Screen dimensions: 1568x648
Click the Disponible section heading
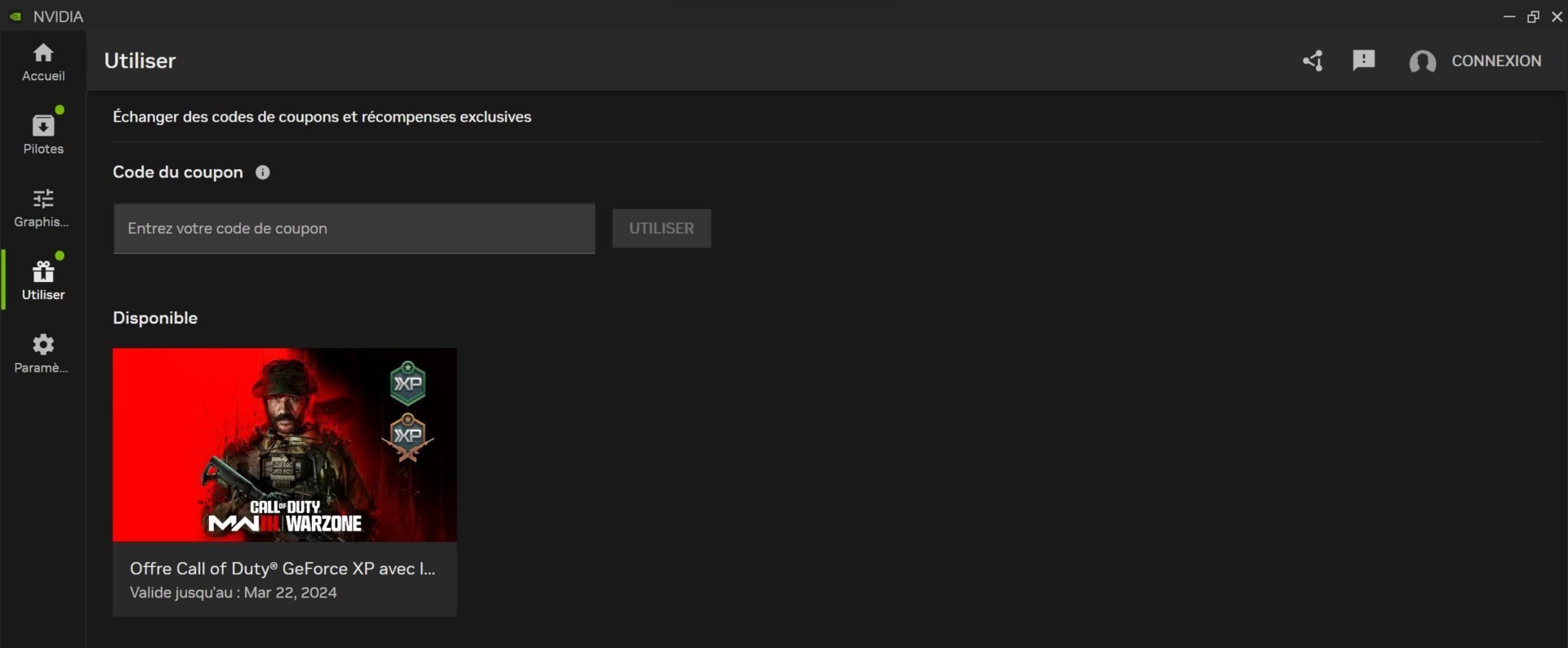[x=155, y=318]
